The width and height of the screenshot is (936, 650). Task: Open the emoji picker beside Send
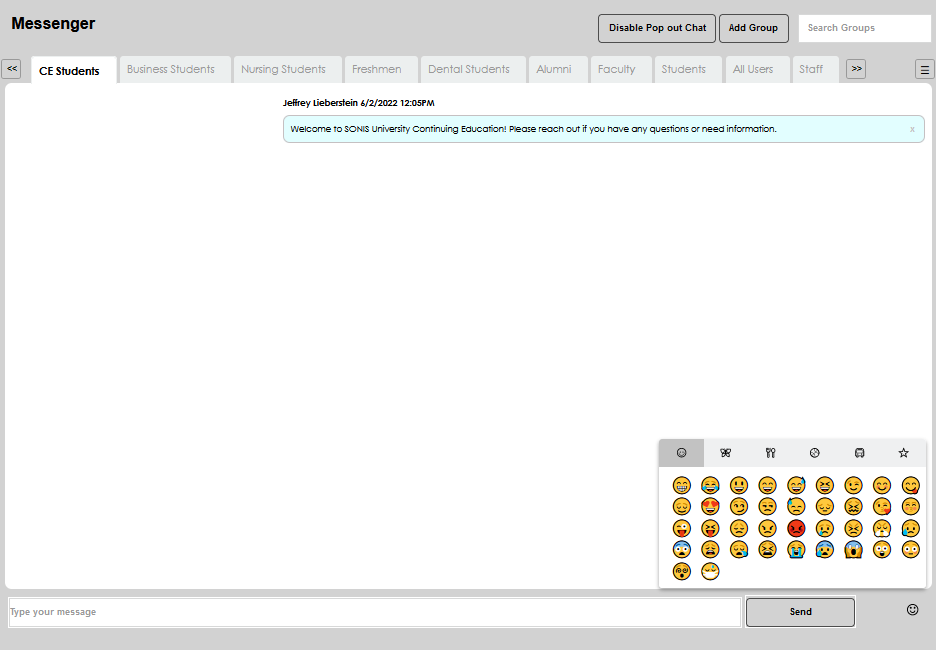click(x=912, y=609)
